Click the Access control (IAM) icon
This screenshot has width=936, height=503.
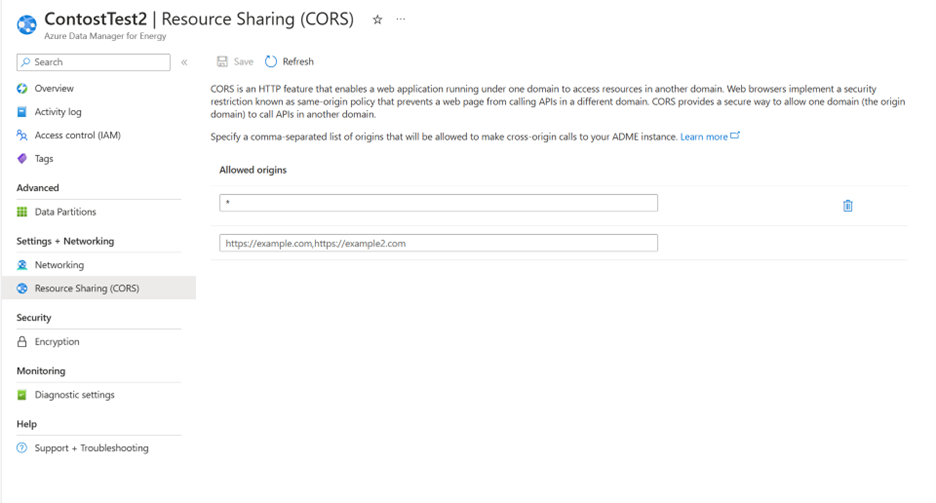coord(22,135)
